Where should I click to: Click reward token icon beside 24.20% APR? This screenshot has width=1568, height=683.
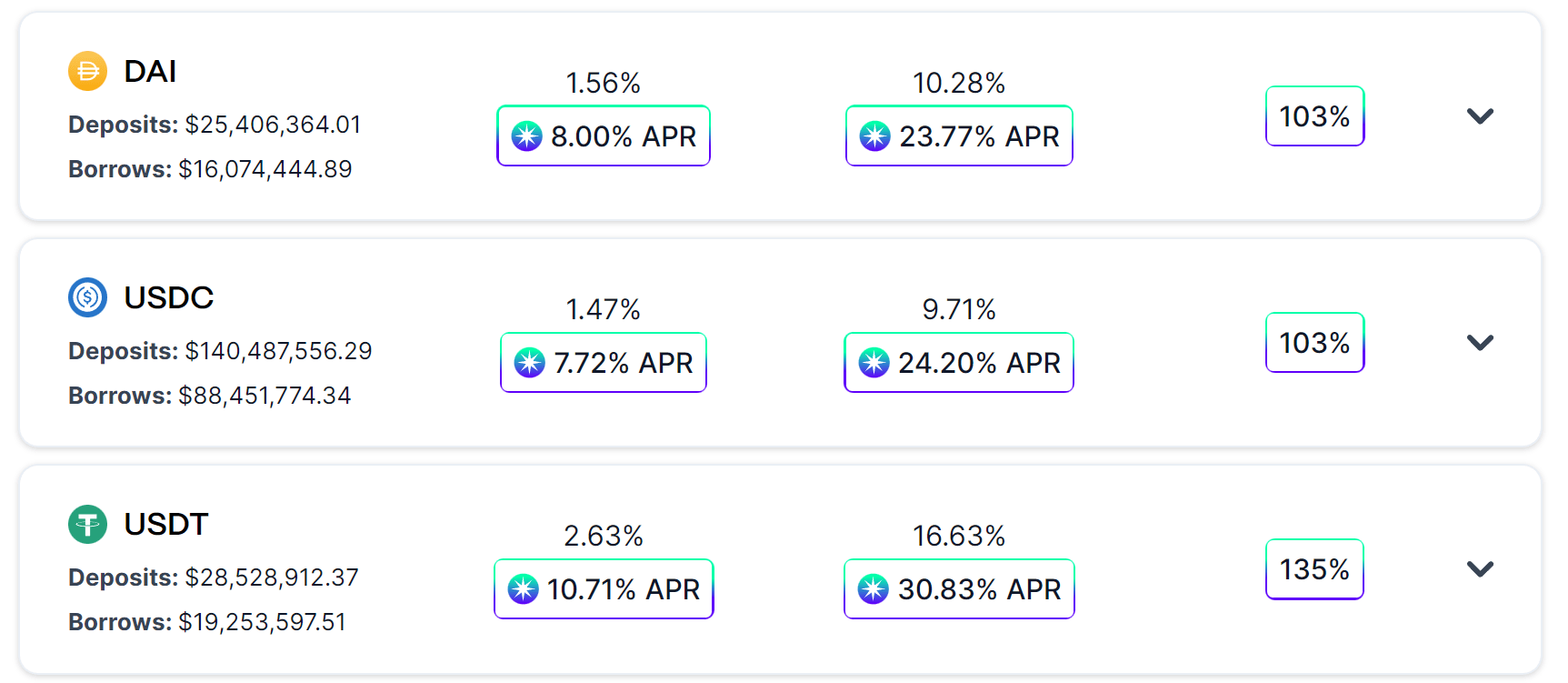[x=874, y=363]
